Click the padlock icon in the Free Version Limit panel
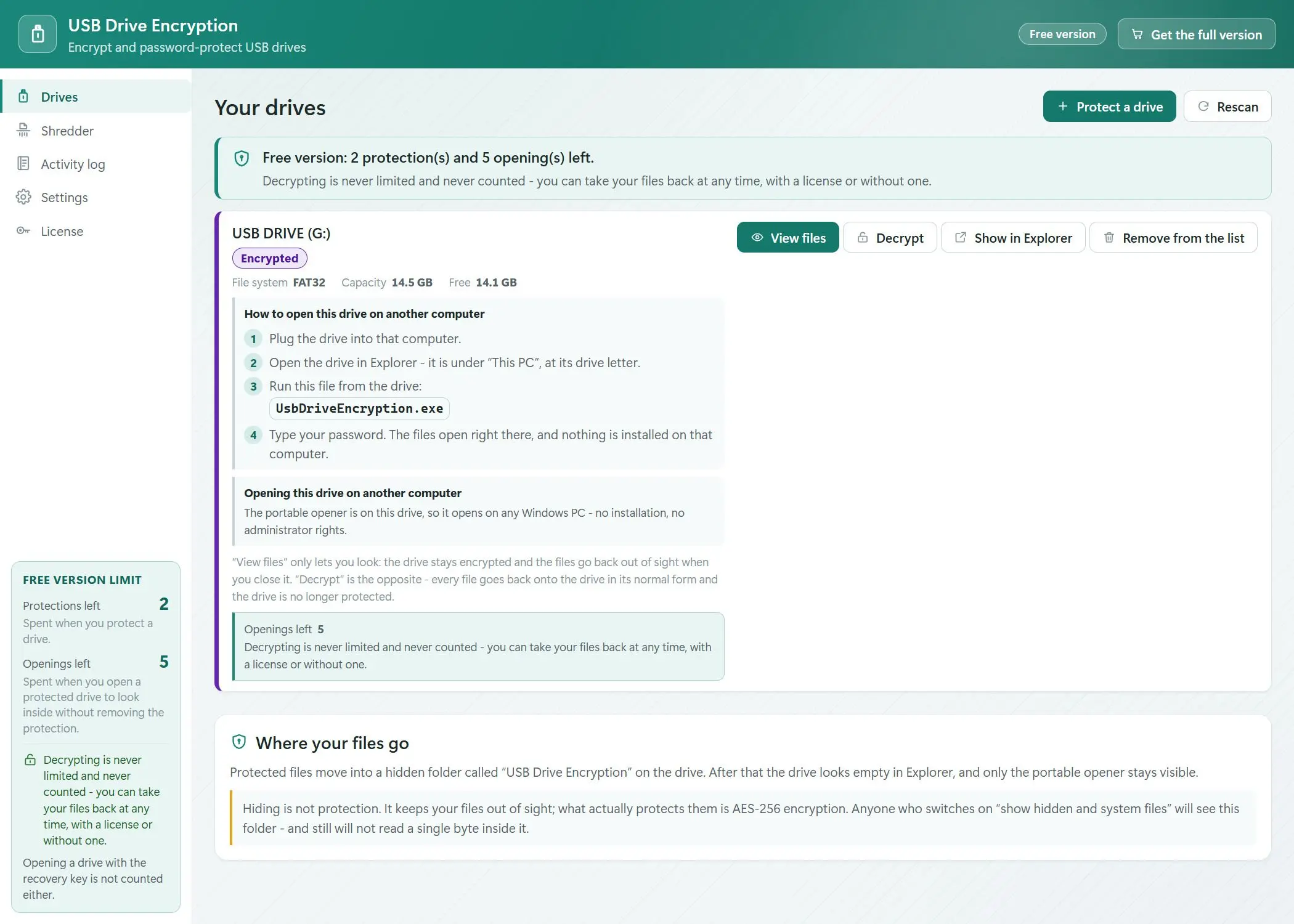The width and height of the screenshot is (1294, 924). click(x=30, y=760)
